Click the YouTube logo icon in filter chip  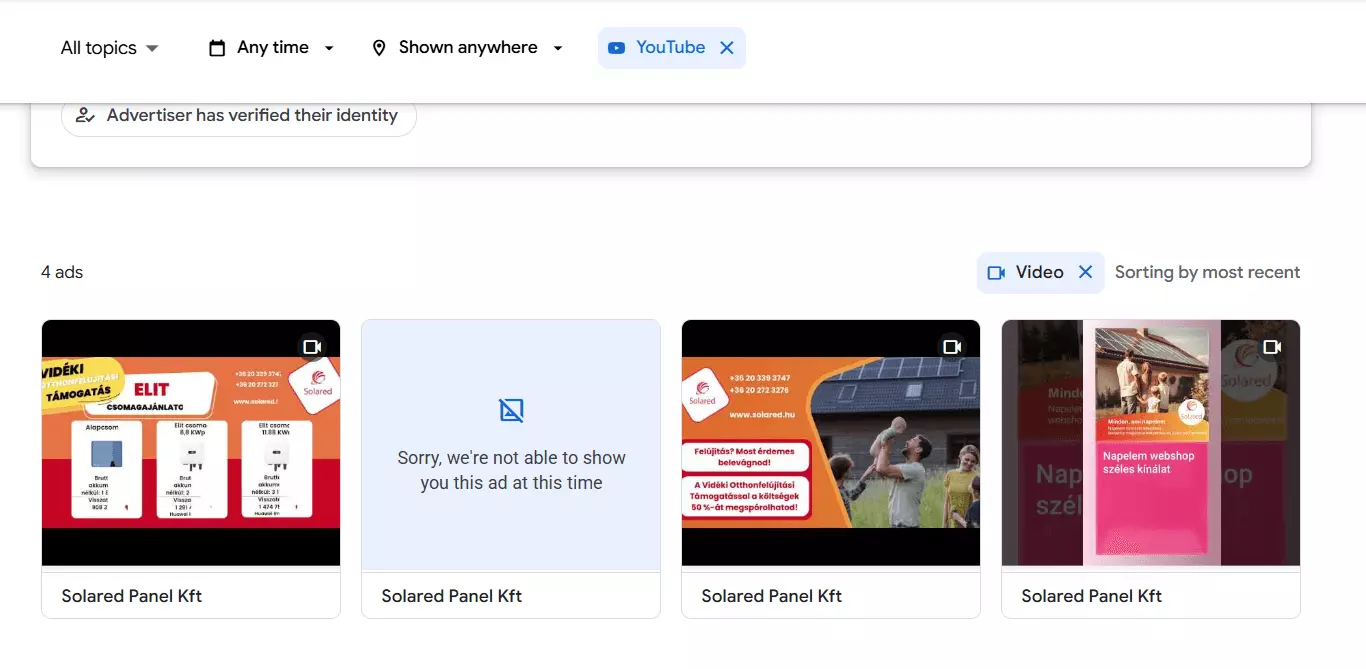[x=617, y=48]
